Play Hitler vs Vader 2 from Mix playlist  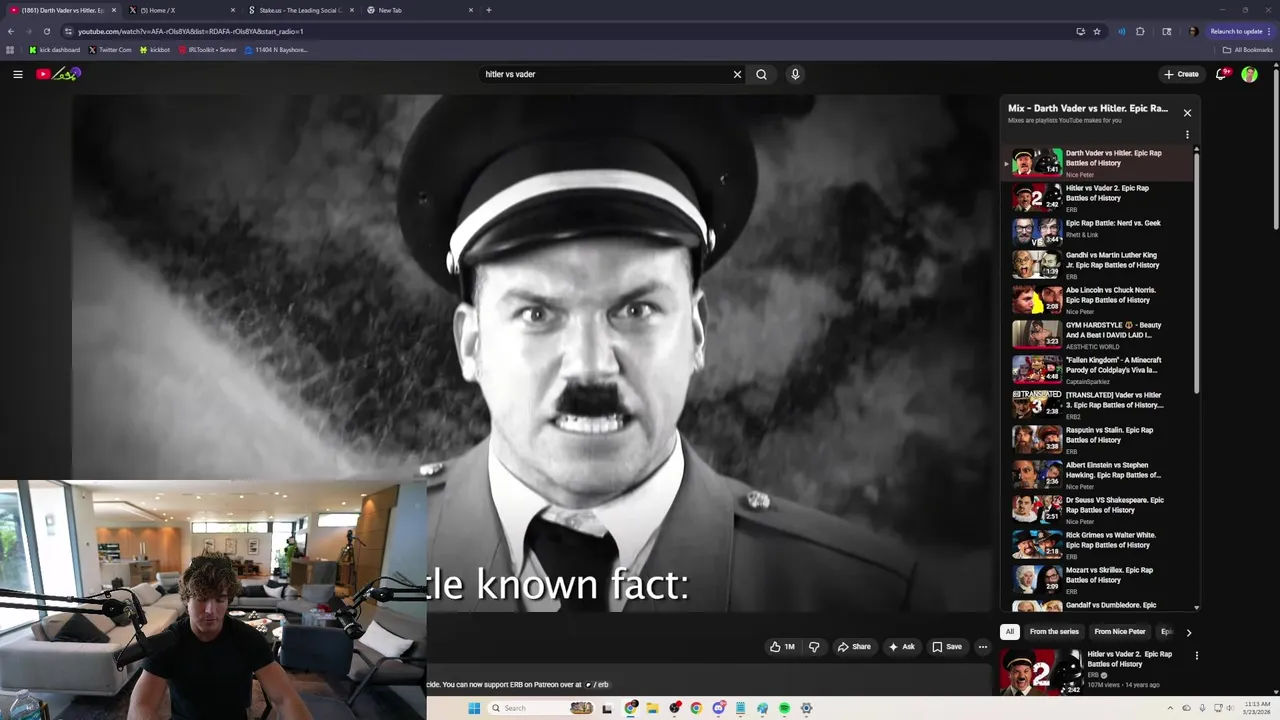(1098, 198)
